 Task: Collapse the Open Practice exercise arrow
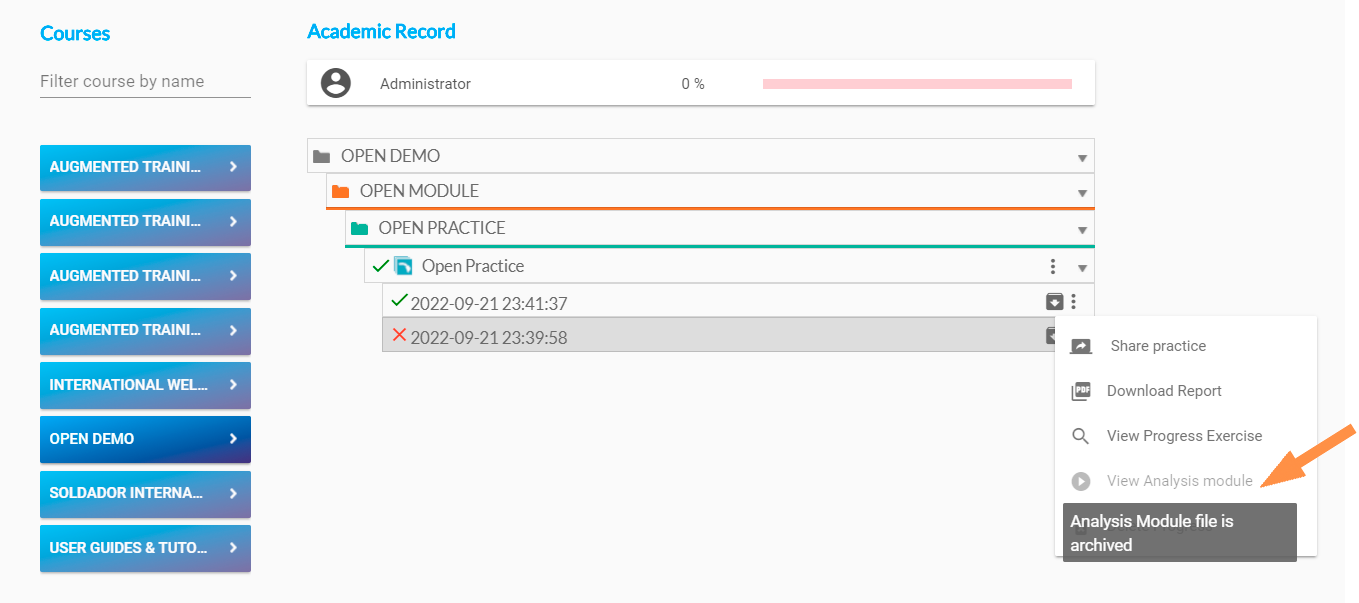[1082, 268]
